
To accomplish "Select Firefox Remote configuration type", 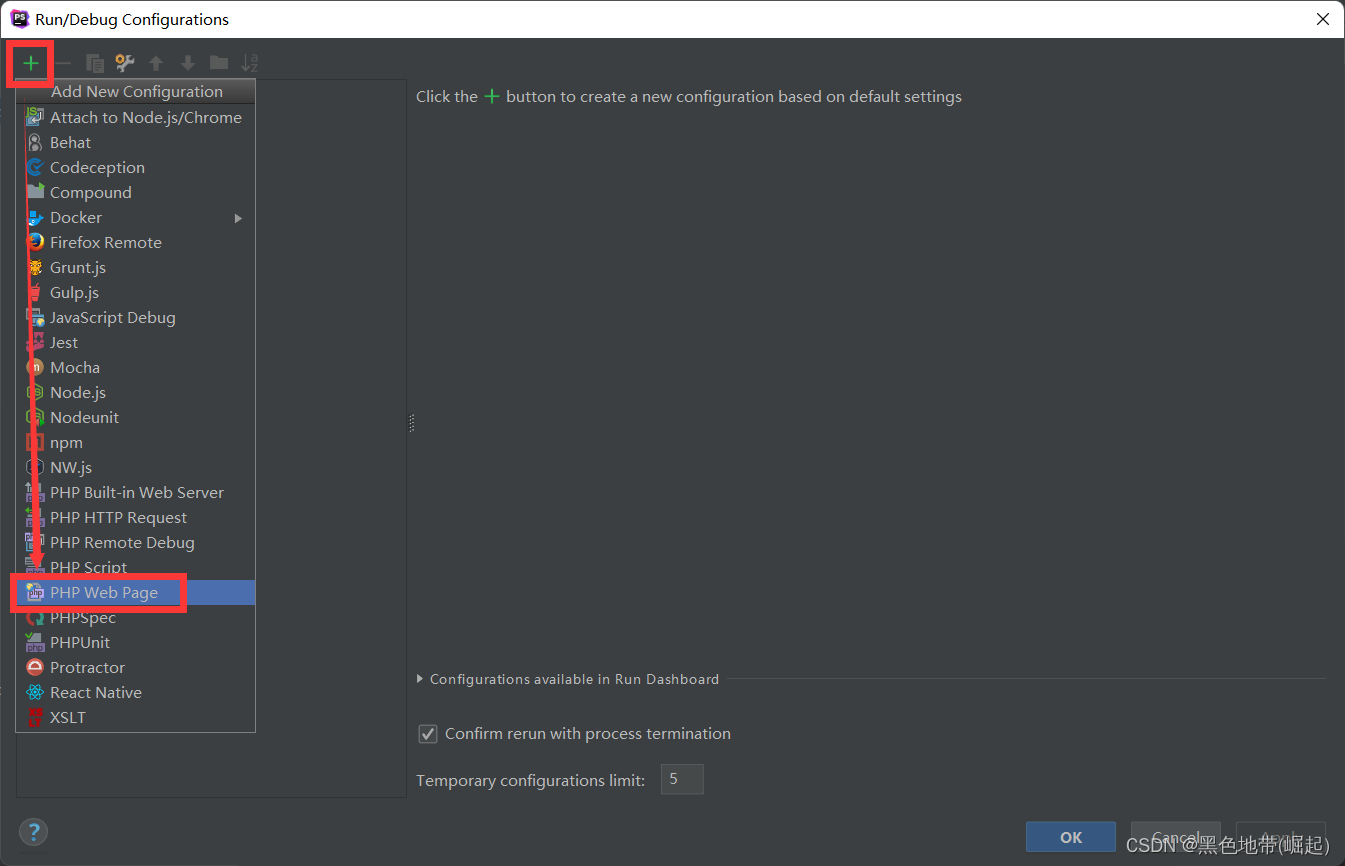I will (136, 242).
